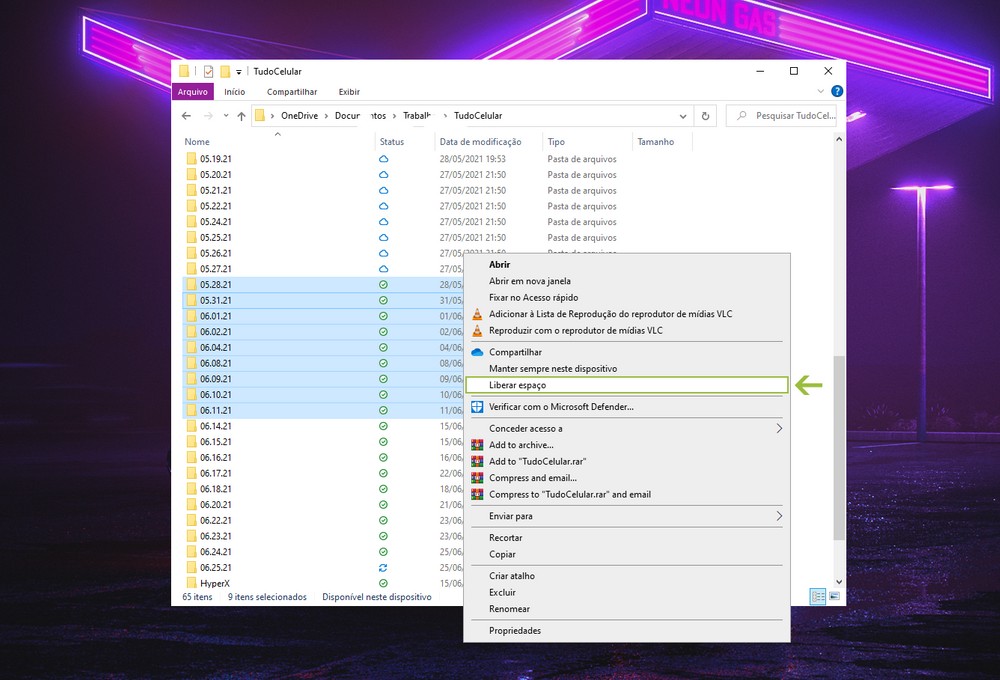Click the refresh button beside address bar

tap(706, 116)
